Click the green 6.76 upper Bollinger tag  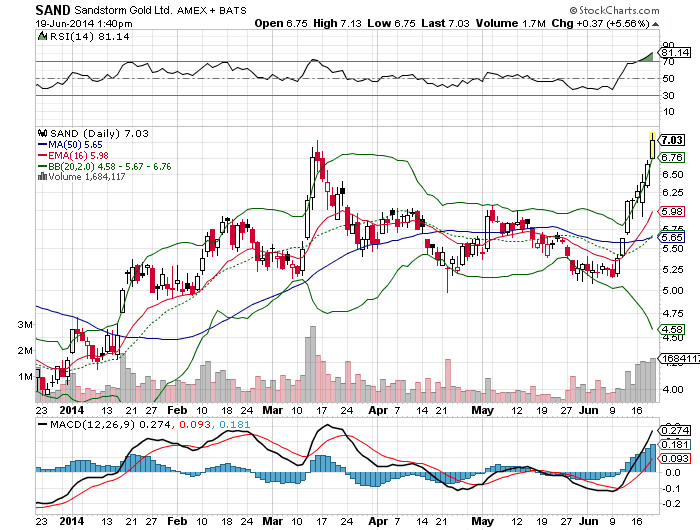click(672, 158)
